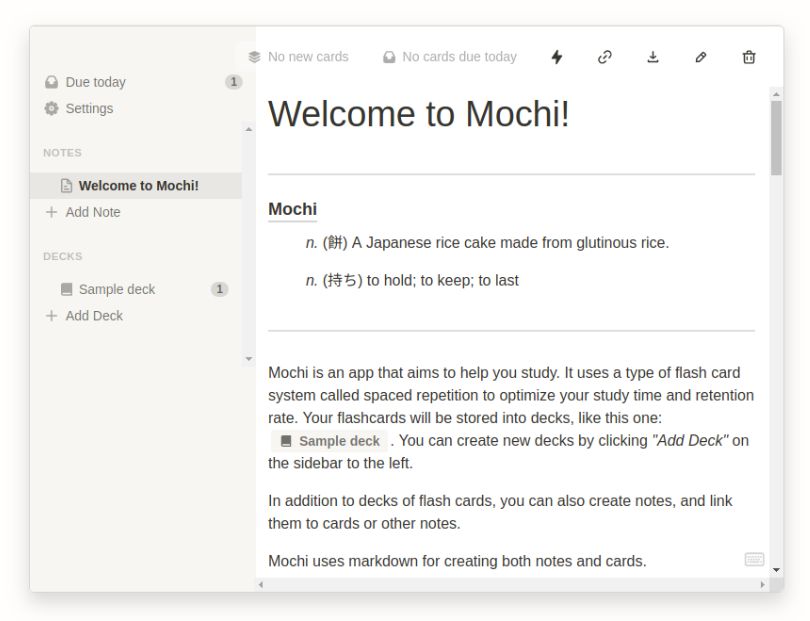Screen dimensions: 810x621
Task: Copy the note link using chain icon
Action: 605,57
